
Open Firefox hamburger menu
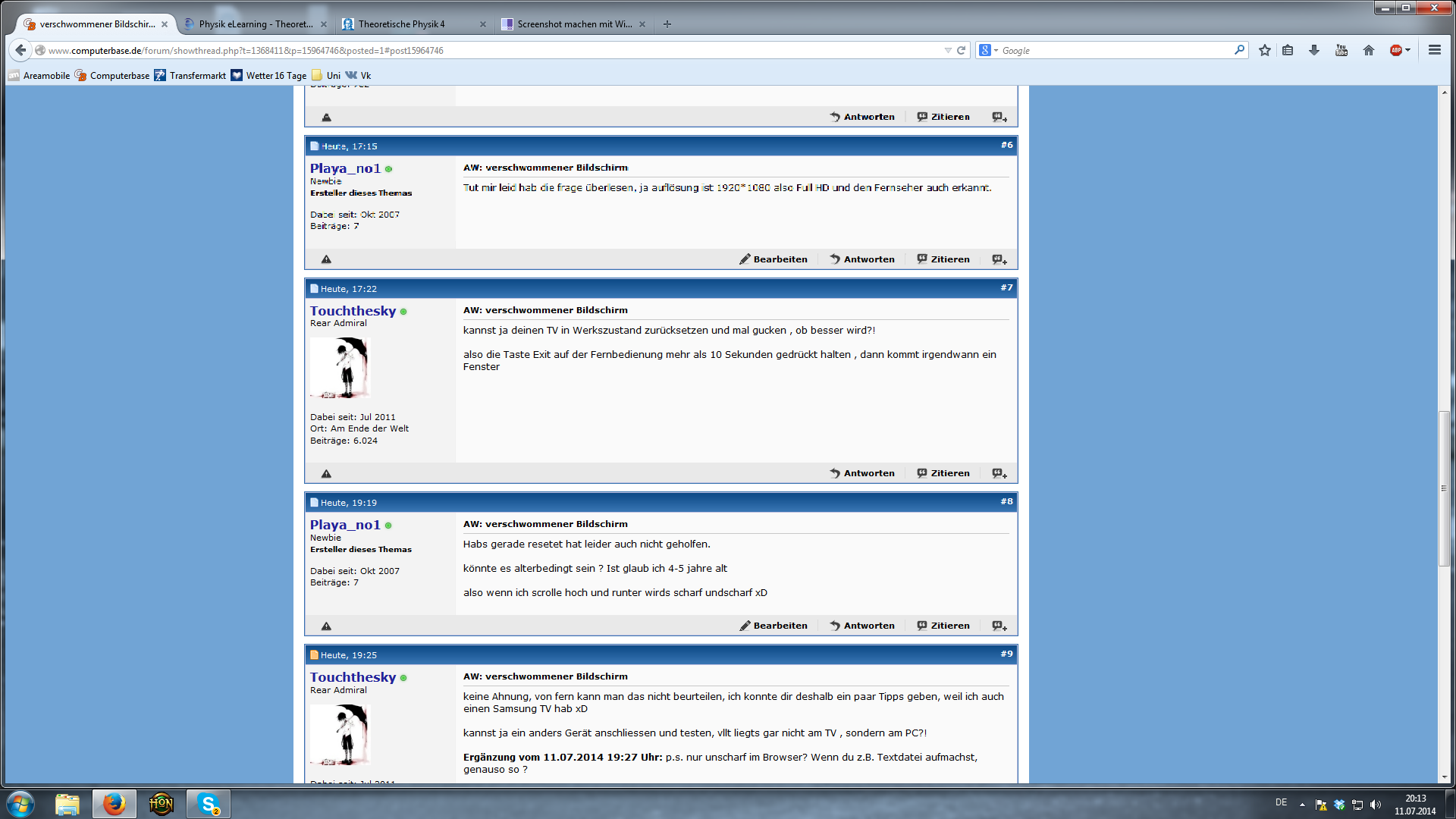1434,50
